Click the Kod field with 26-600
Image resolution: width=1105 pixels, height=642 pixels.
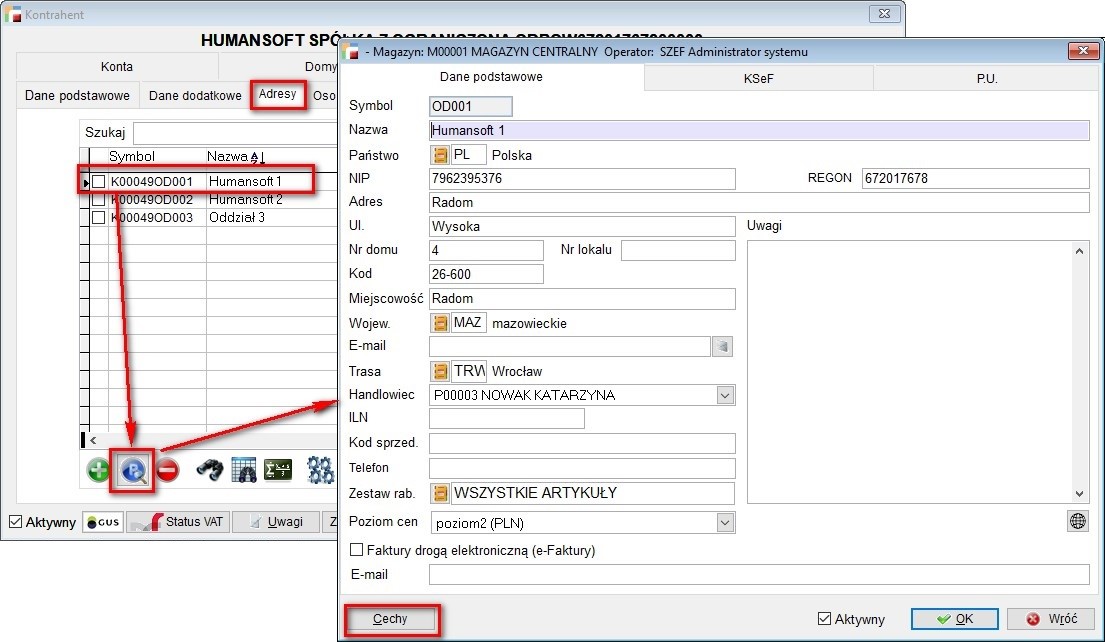[x=486, y=274]
